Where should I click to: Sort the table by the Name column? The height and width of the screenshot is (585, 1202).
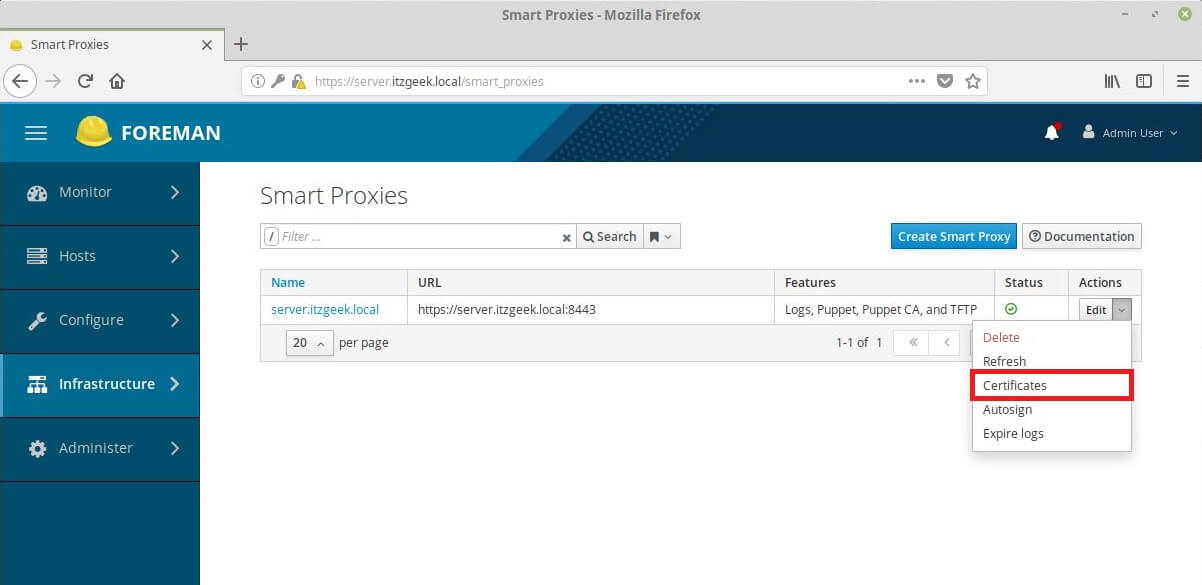(288, 282)
